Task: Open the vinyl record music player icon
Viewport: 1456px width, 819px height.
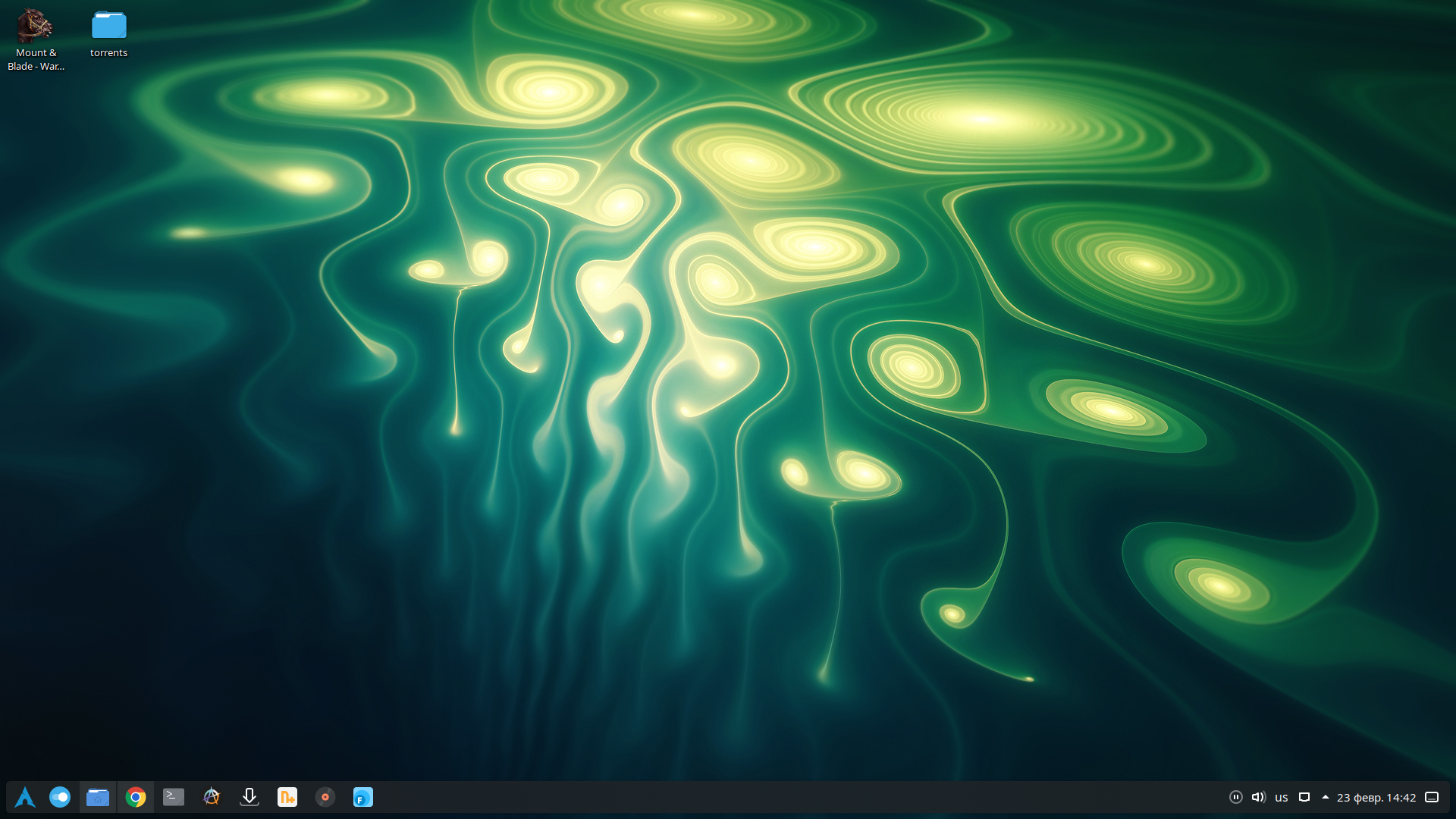Action: [325, 797]
